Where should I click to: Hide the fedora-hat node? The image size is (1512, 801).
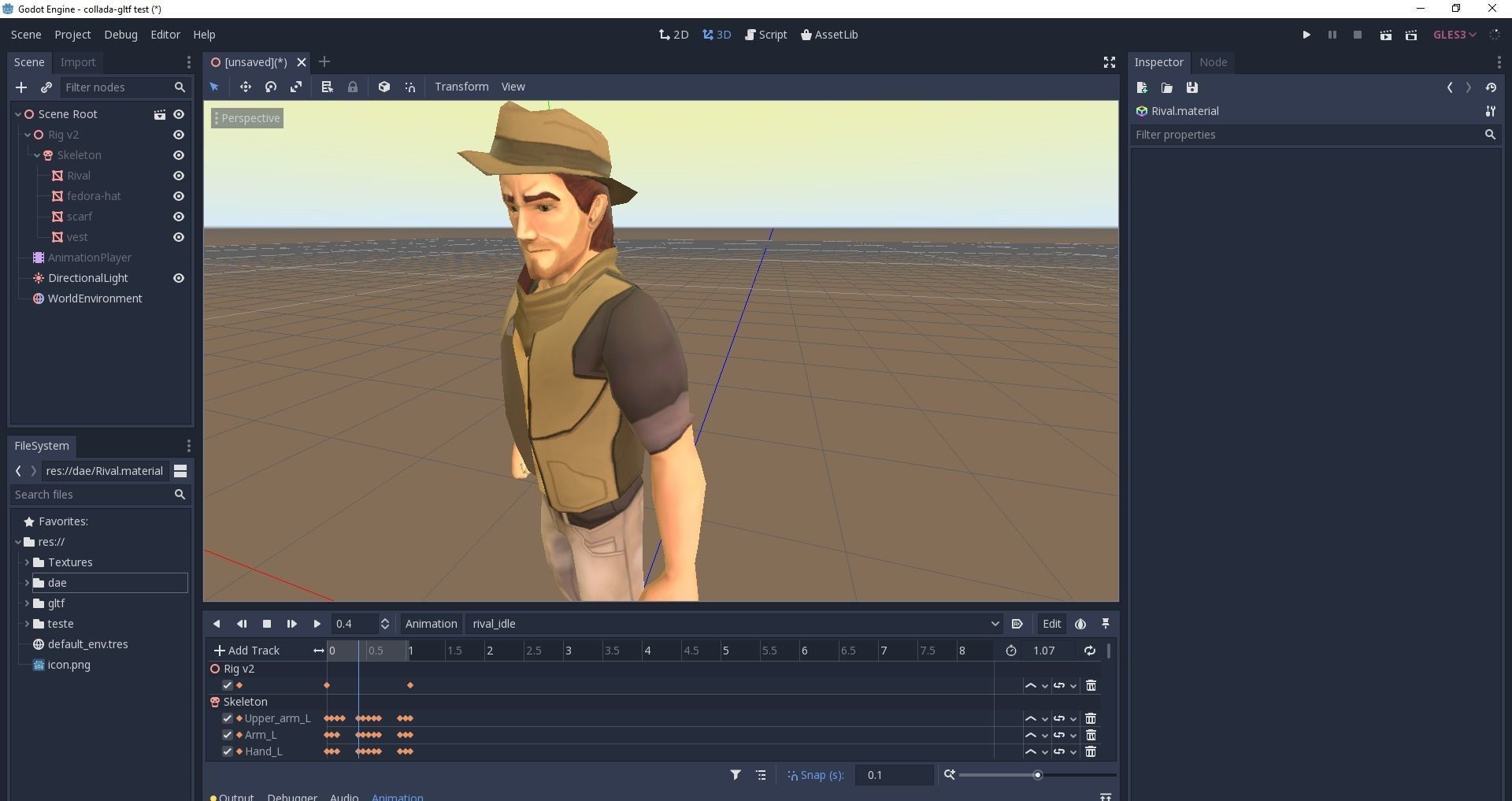click(179, 196)
